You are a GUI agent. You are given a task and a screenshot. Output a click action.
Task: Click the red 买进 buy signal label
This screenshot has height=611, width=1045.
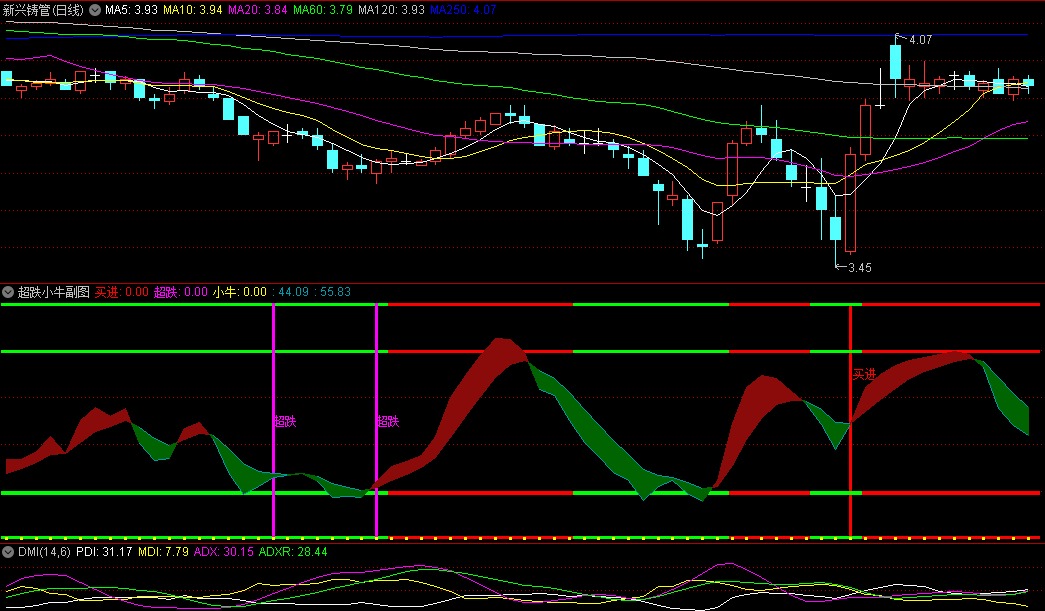pyautogui.click(x=864, y=374)
